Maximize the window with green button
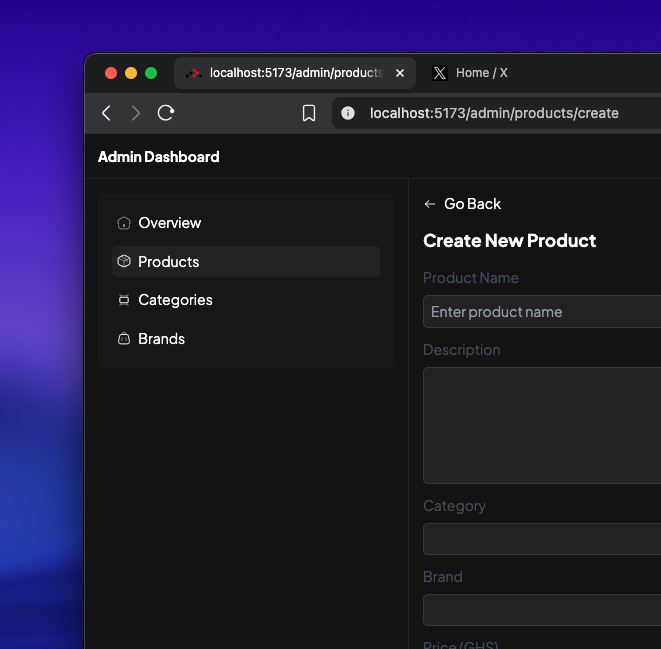Screen dimensions: 661x649 click(151, 73)
